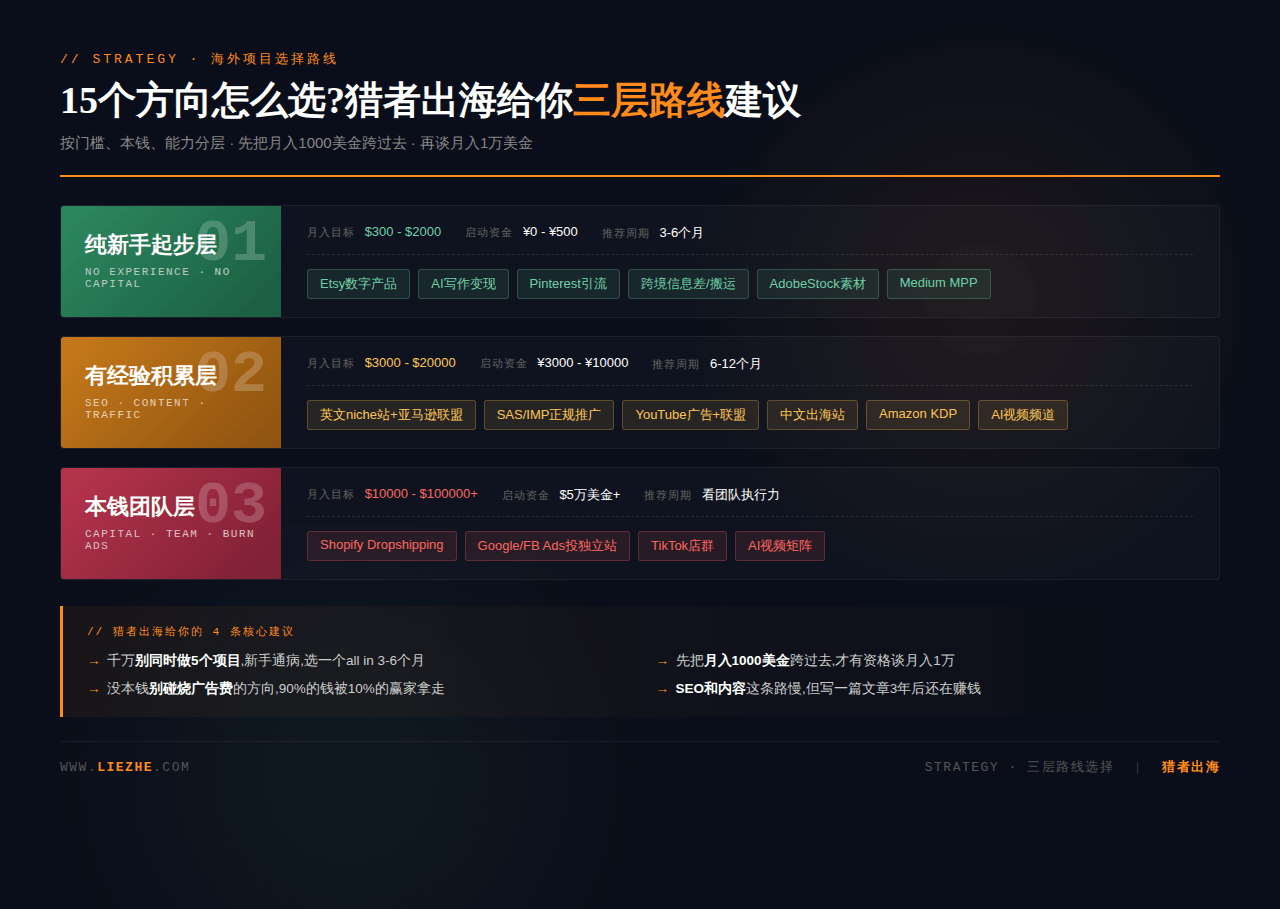Click the YouTube广告+联盟 tag
Image resolution: width=1280 pixels, height=909 pixels.
click(x=690, y=415)
